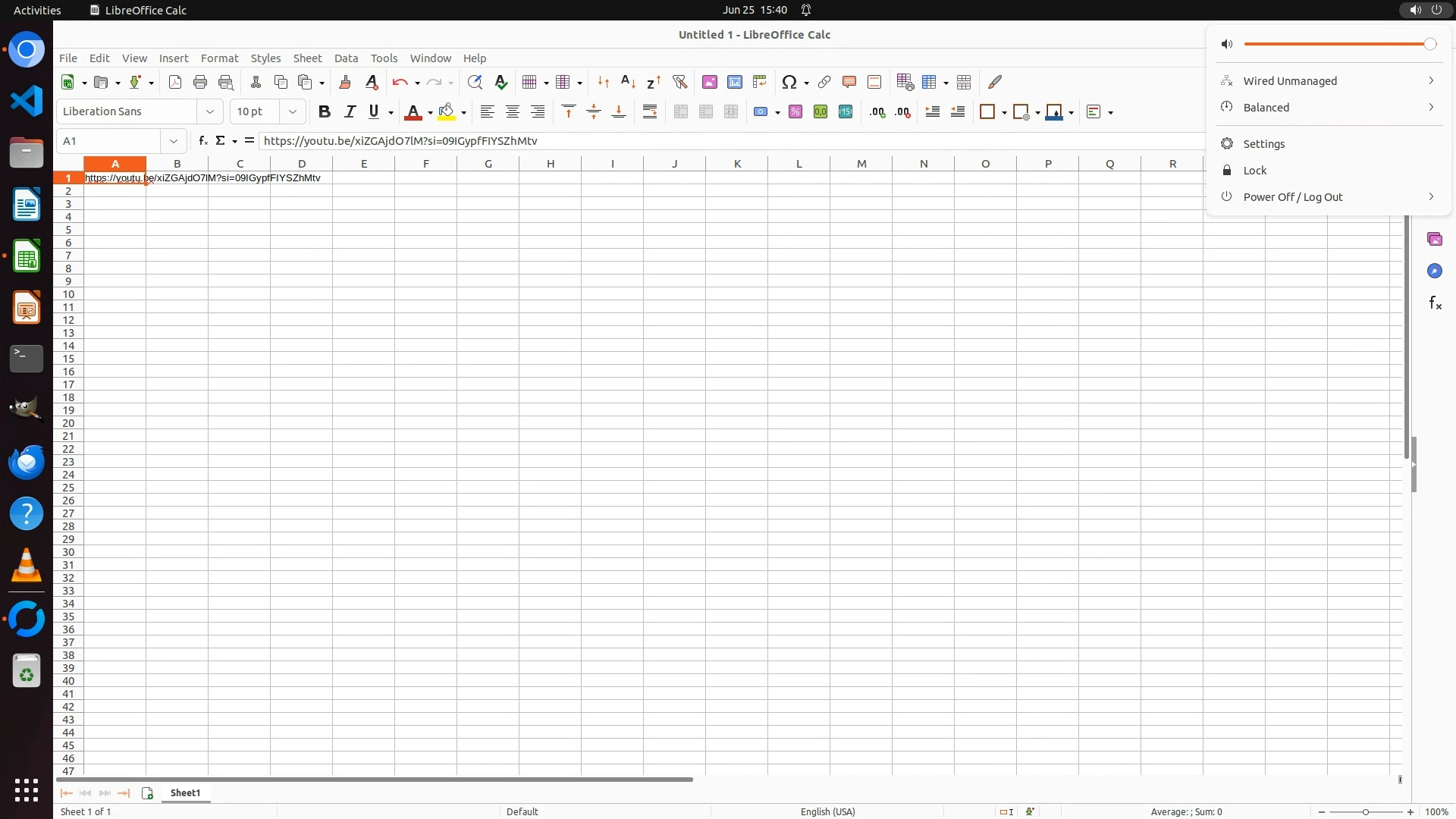Screen dimensions: 1456x819
Task: Click the Clone Formatting paintbrush icon
Action: point(345,82)
